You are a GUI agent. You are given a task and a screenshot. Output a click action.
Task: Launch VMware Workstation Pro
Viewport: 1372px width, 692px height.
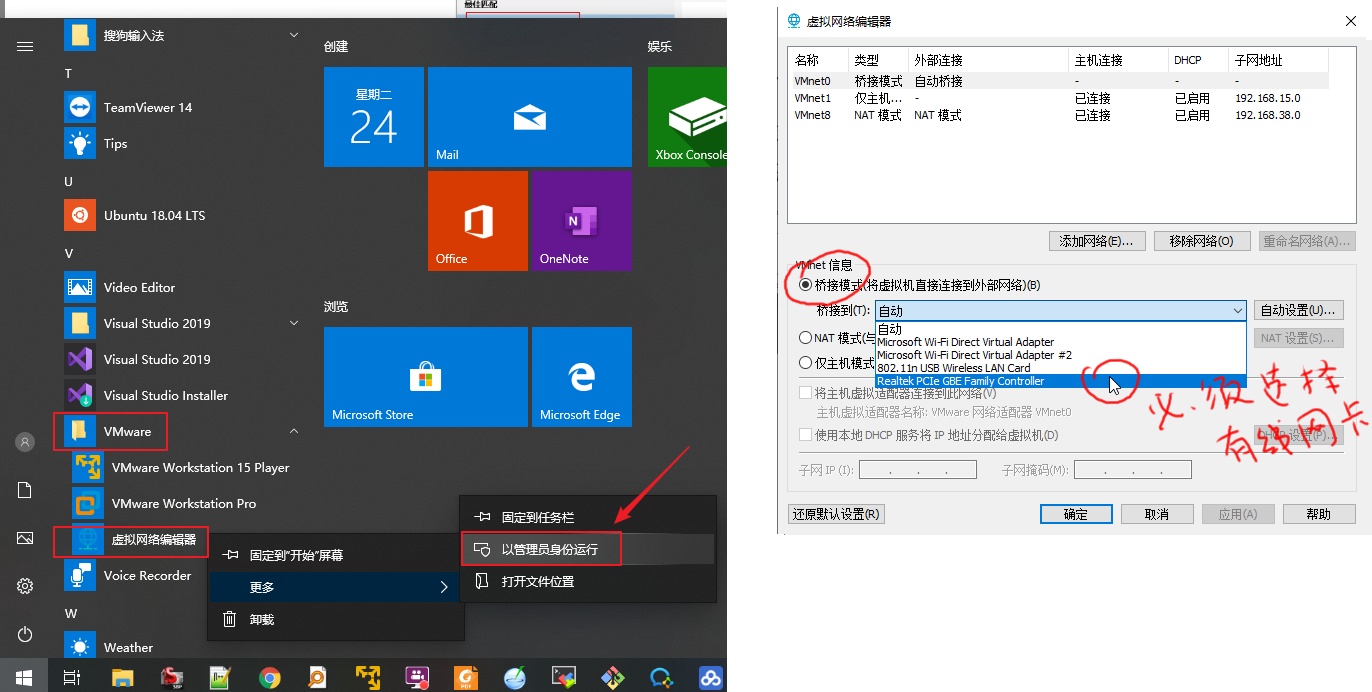click(x=182, y=503)
